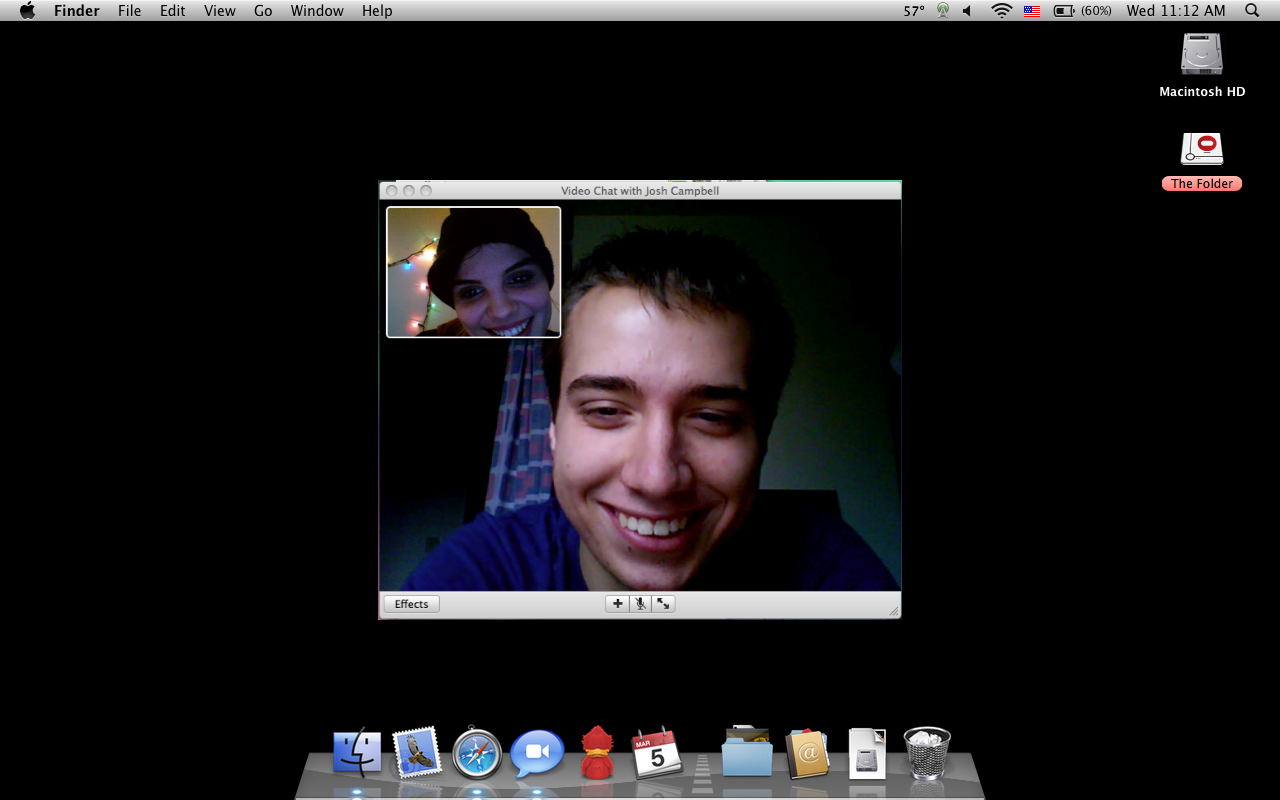
Task: Open the Go menu
Action: [263, 11]
